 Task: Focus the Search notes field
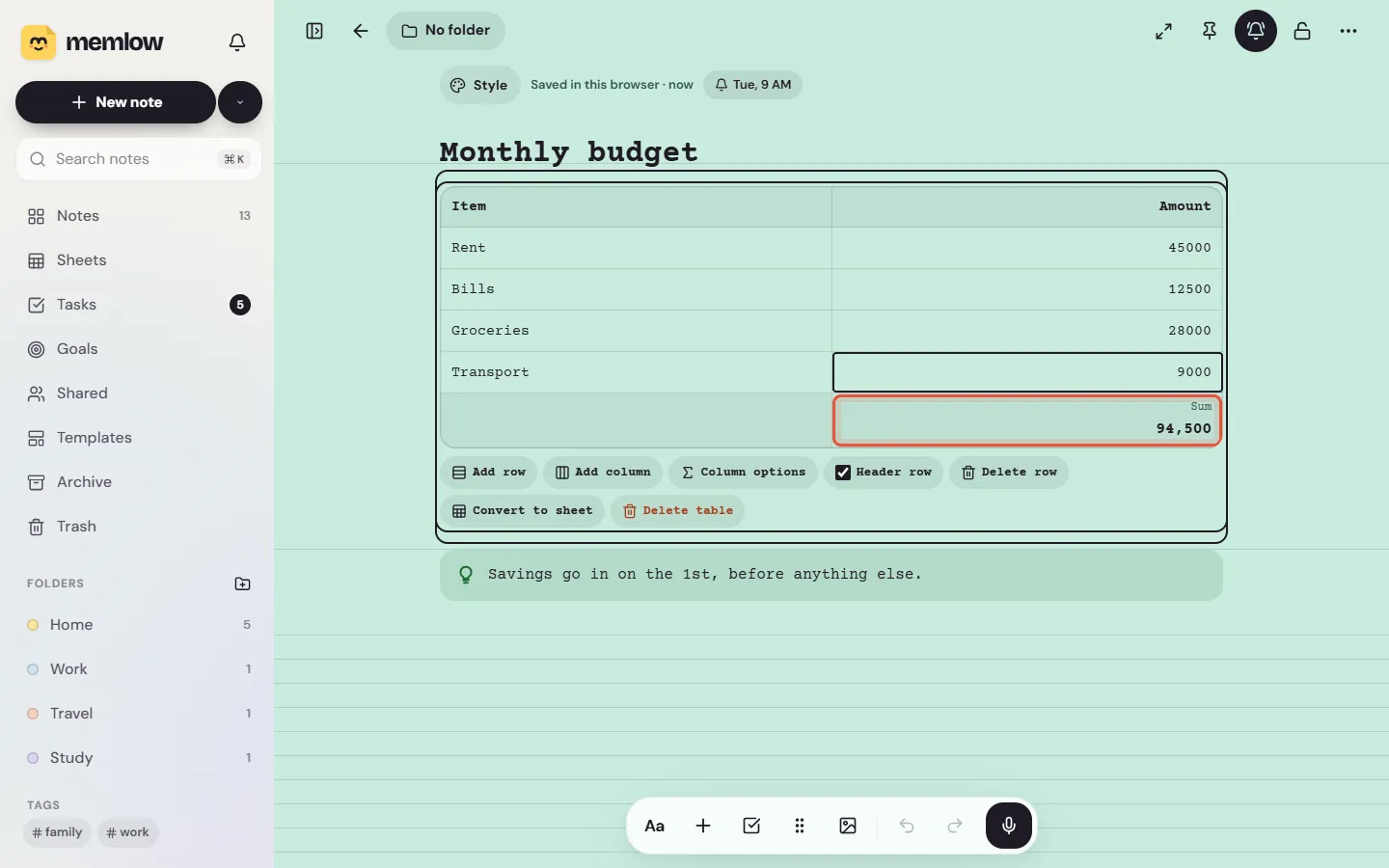point(139,159)
